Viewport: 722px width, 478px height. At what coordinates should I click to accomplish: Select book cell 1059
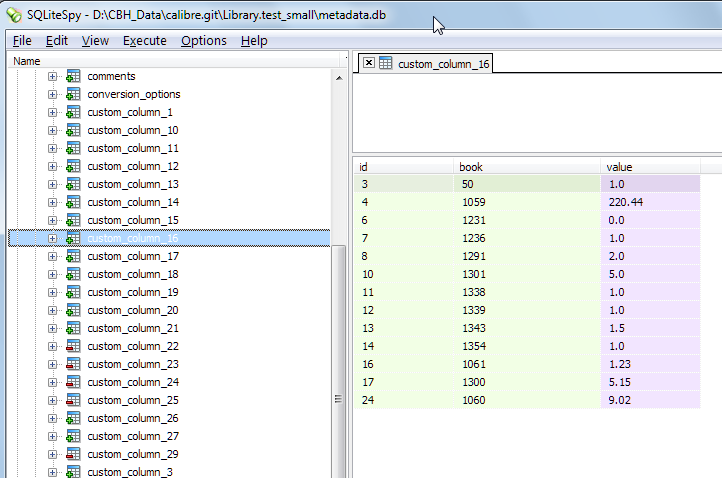(527, 202)
